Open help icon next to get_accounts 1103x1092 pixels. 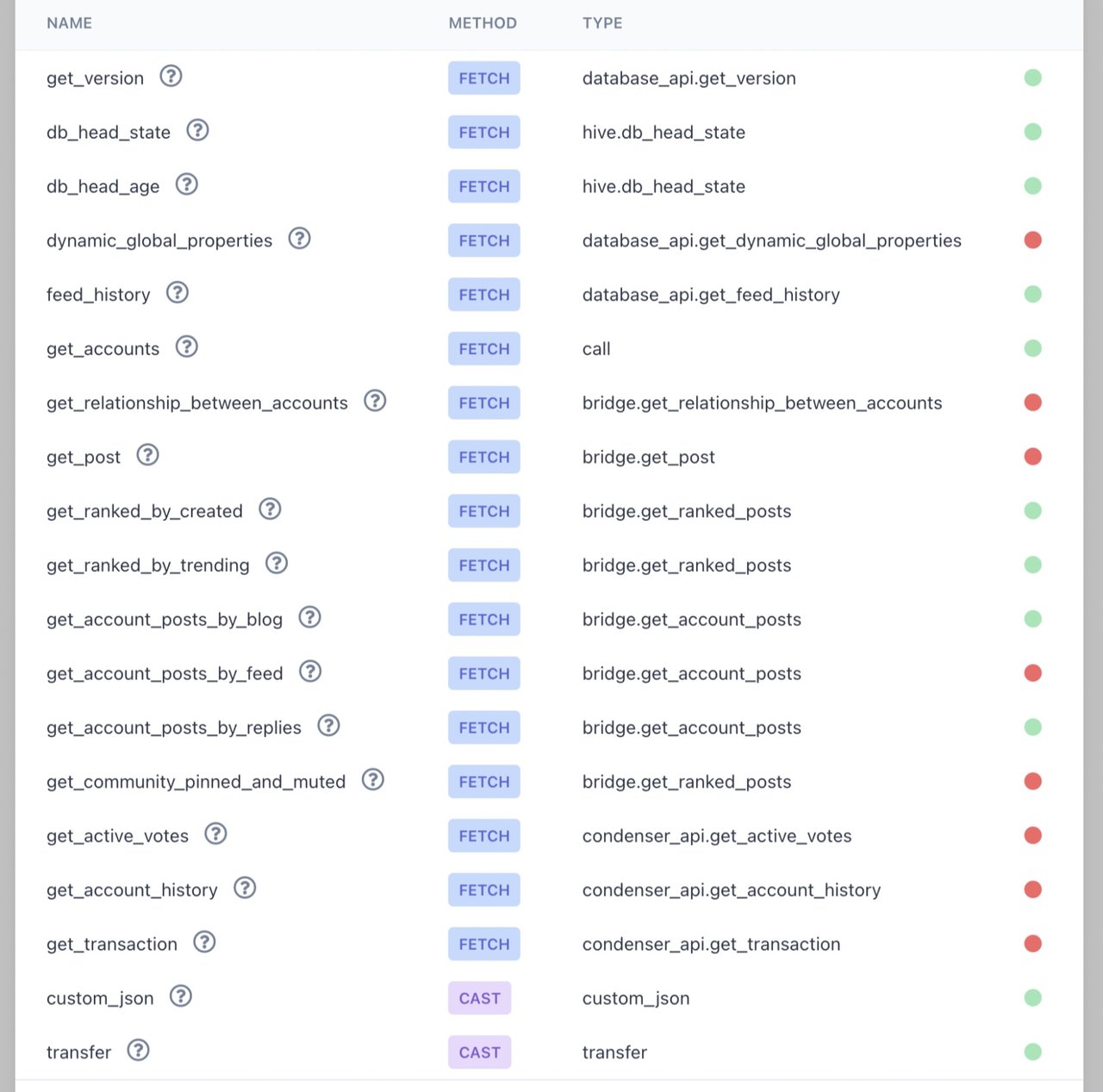(x=186, y=346)
